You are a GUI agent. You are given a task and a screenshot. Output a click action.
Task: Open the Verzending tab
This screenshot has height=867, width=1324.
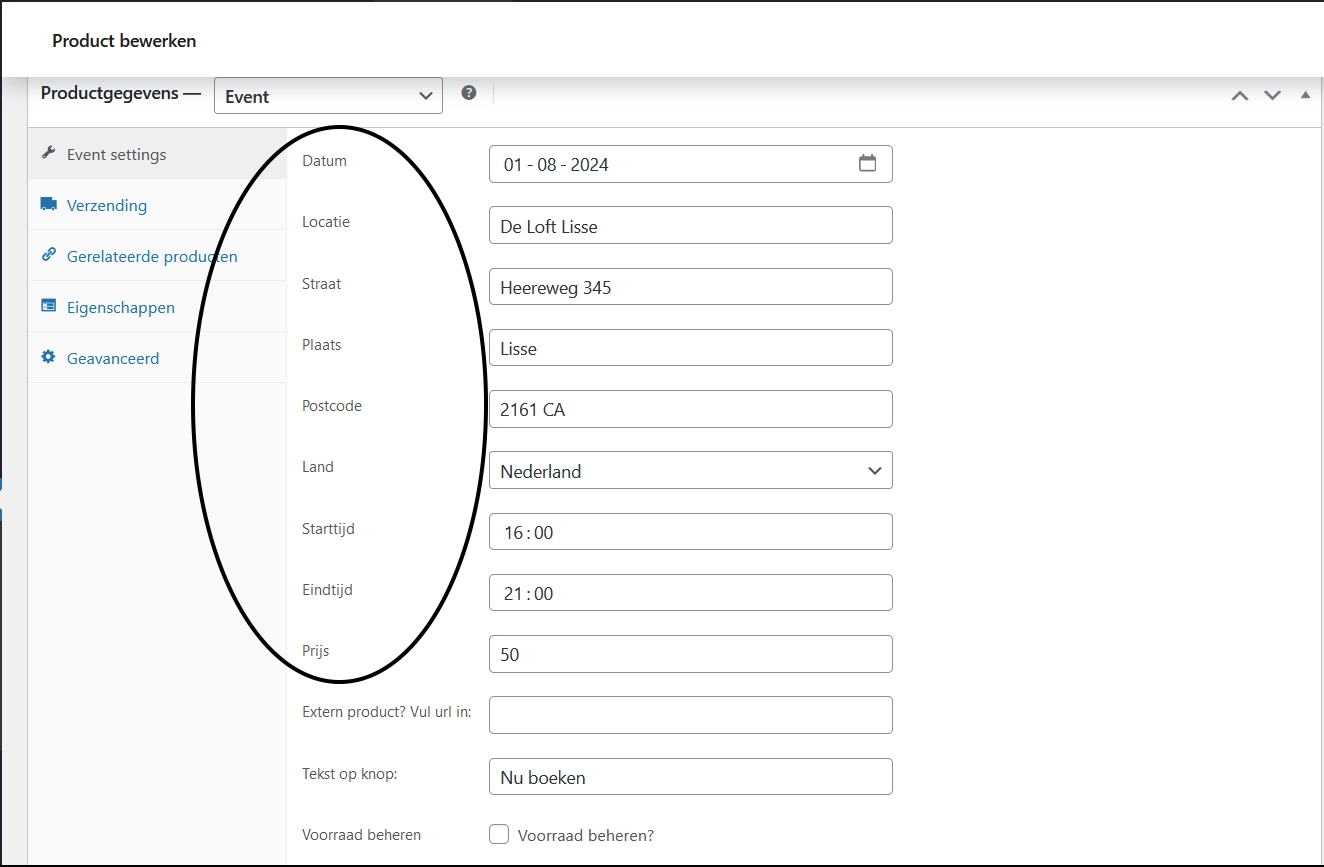(x=107, y=205)
